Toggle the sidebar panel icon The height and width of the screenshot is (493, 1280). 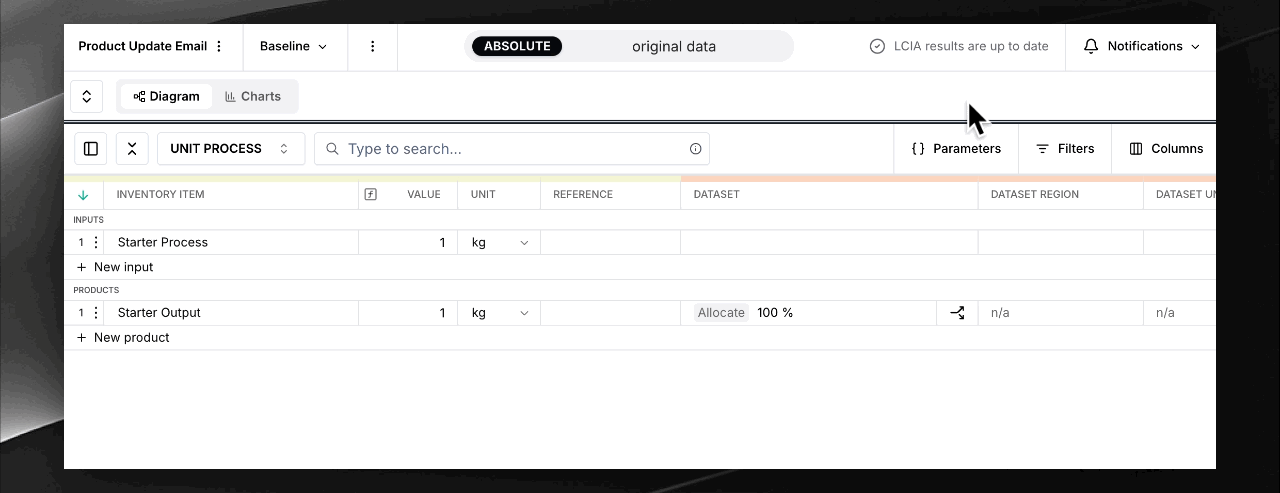click(x=91, y=149)
